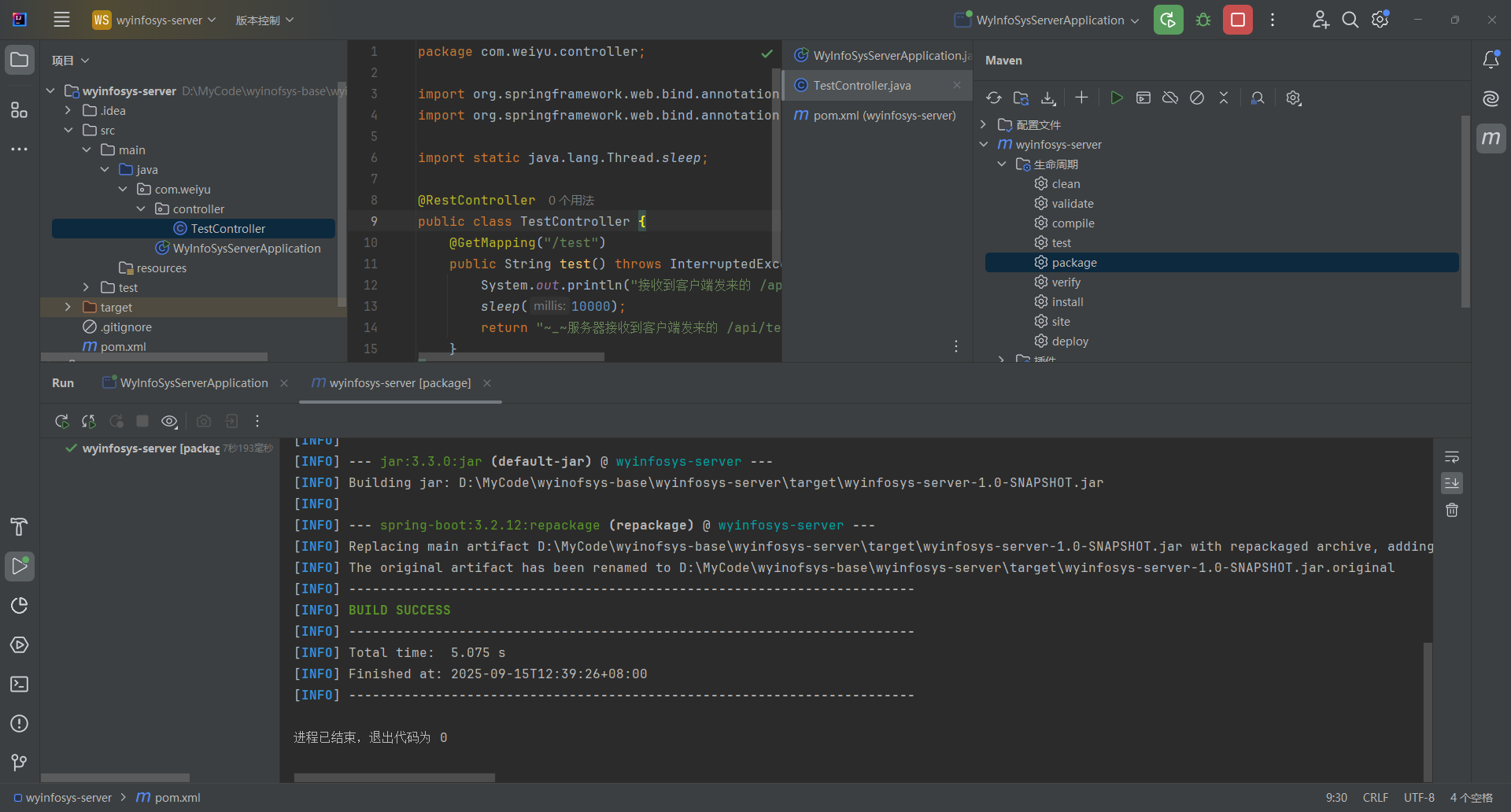Change line ending from CRLF in status bar
Viewport: 1511px width, 812px height.
coord(1376,797)
